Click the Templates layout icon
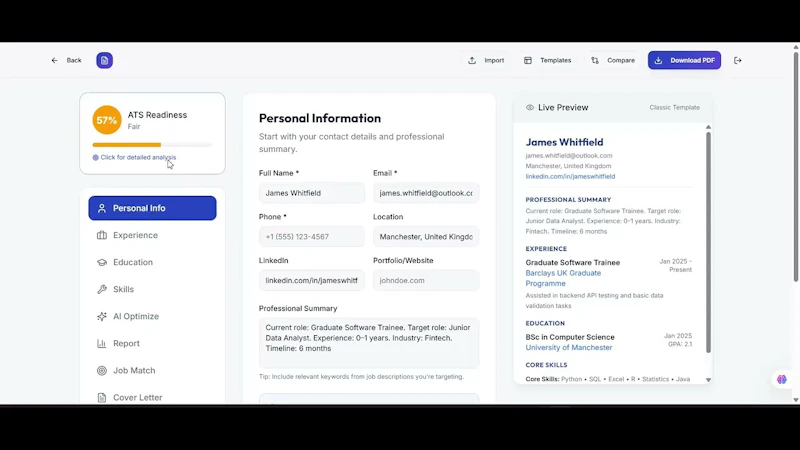 [528, 60]
